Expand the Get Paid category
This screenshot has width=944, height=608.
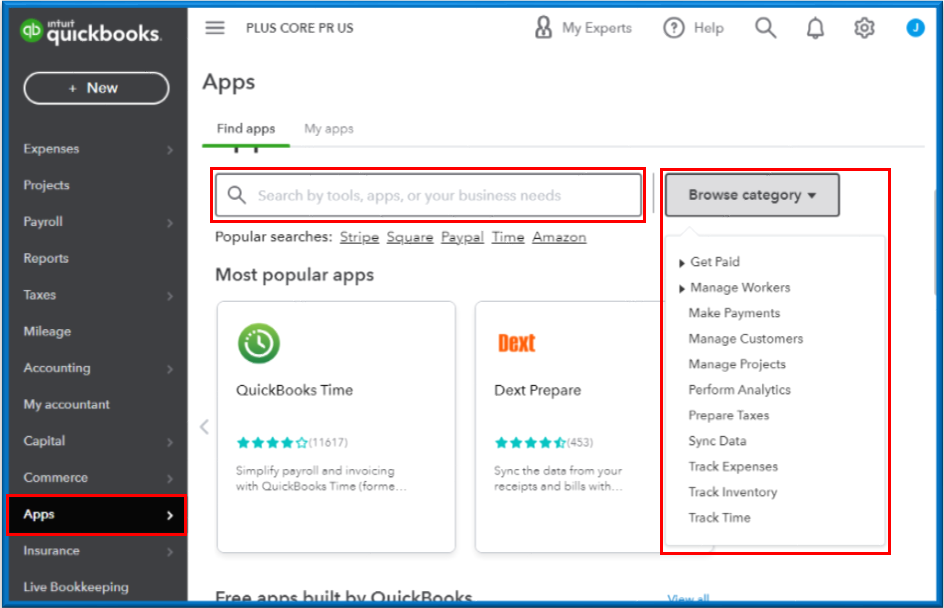click(x=709, y=262)
